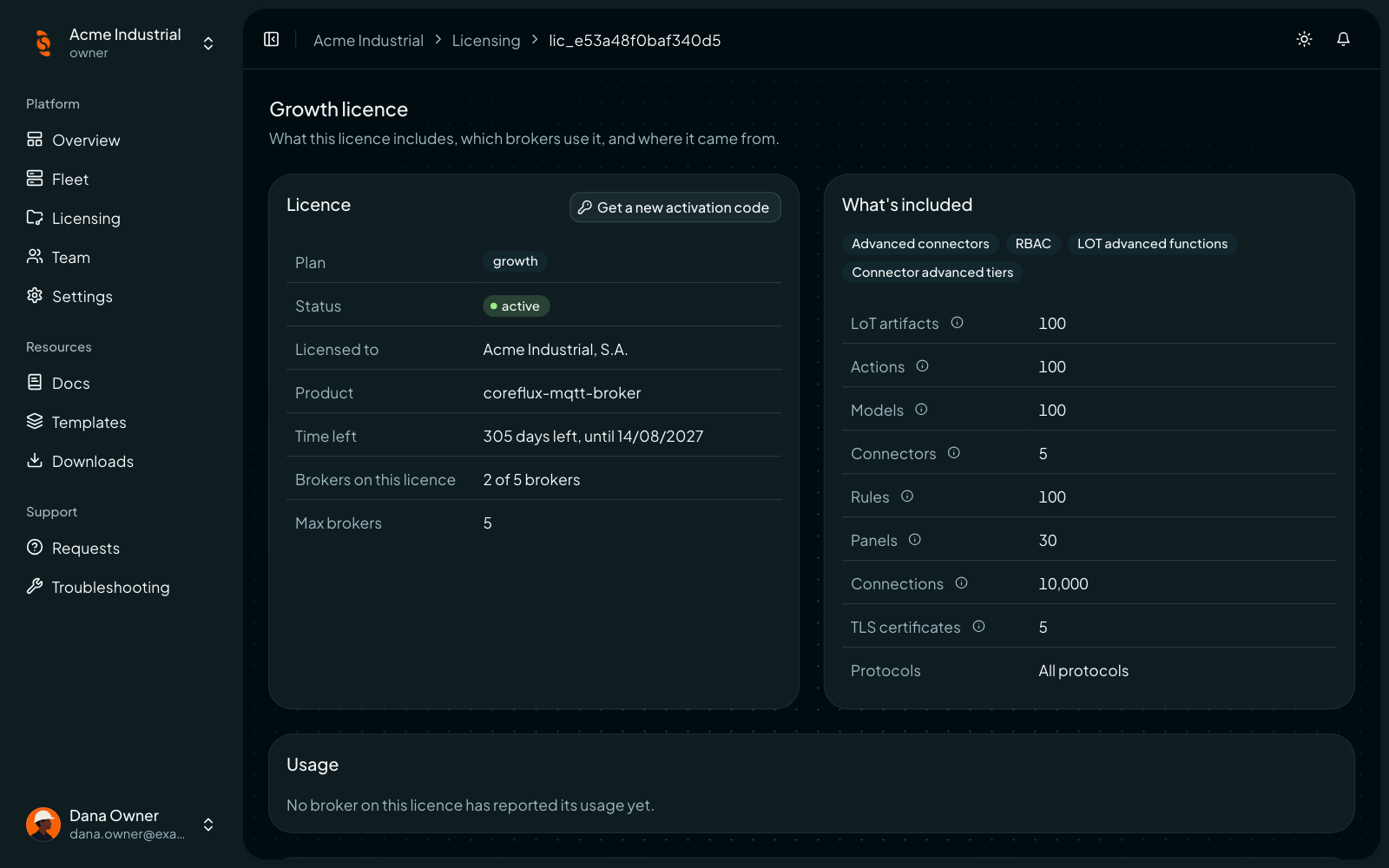The height and width of the screenshot is (868, 1389).
Task: Open the Fleet page
Action: 122,179
